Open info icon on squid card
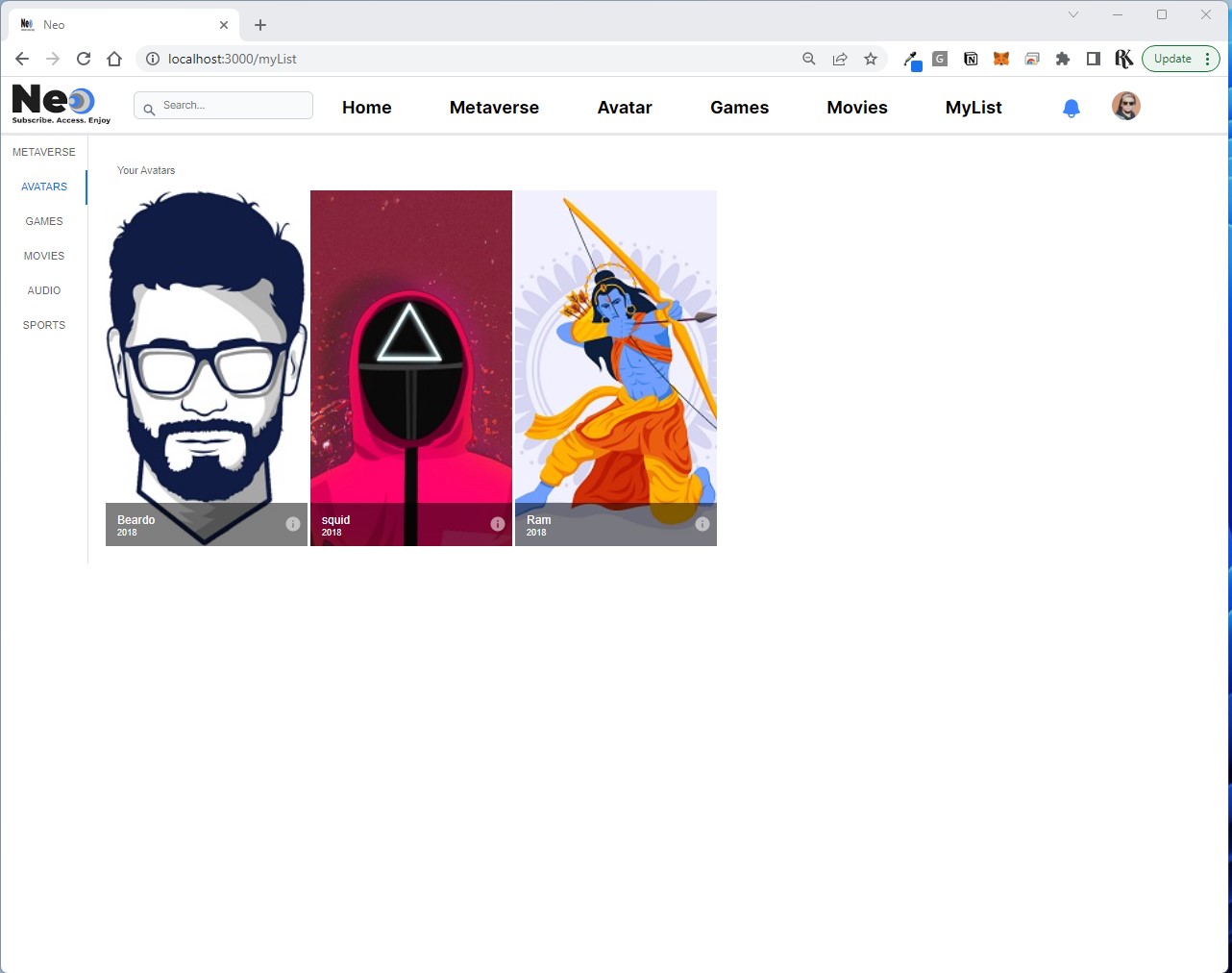Screen dimensions: 1232x973 tap(498, 524)
